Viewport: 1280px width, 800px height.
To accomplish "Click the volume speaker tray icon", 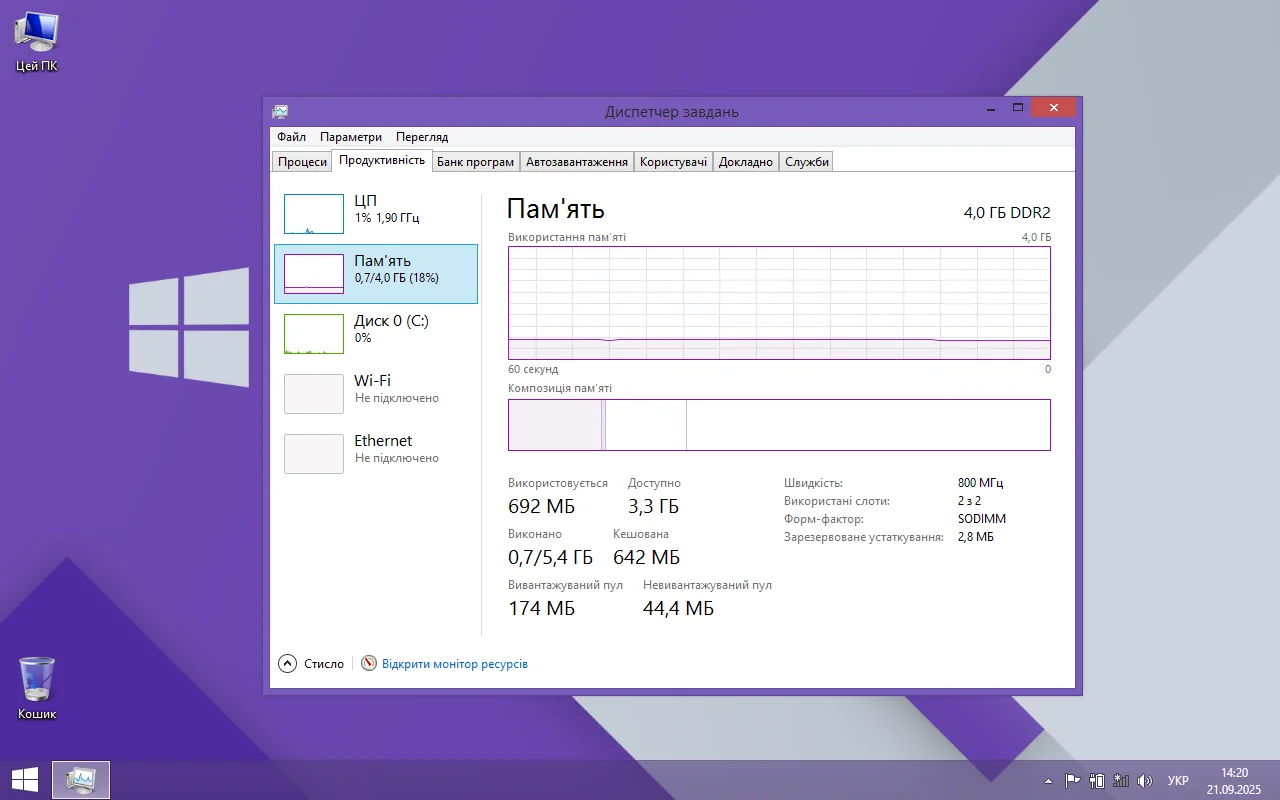I will (x=1145, y=781).
